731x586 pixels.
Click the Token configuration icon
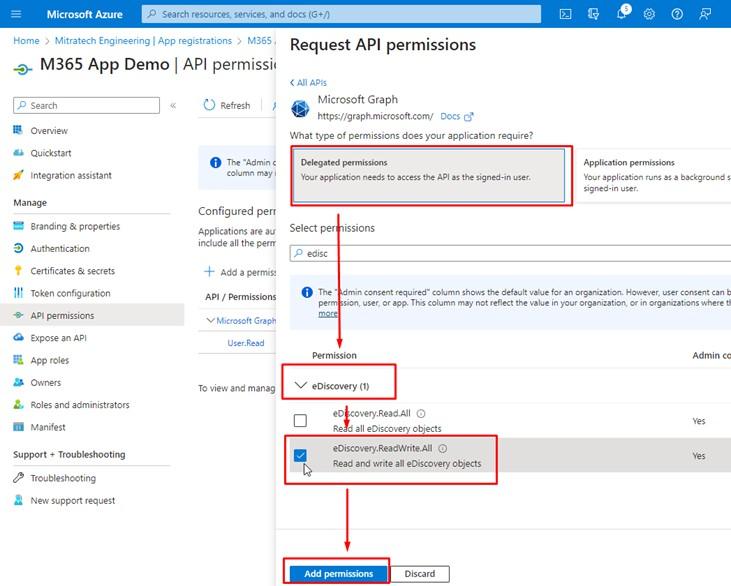pos(18,293)
